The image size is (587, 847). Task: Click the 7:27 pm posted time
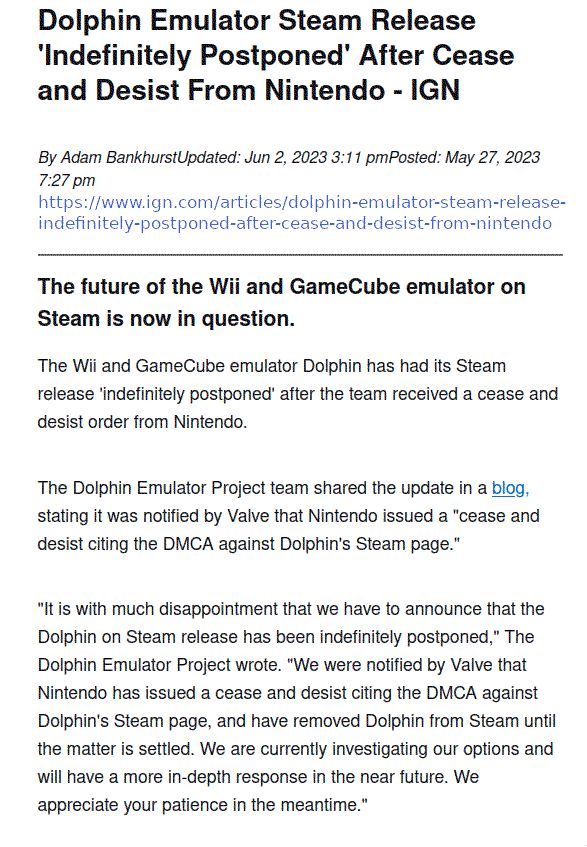66,180
